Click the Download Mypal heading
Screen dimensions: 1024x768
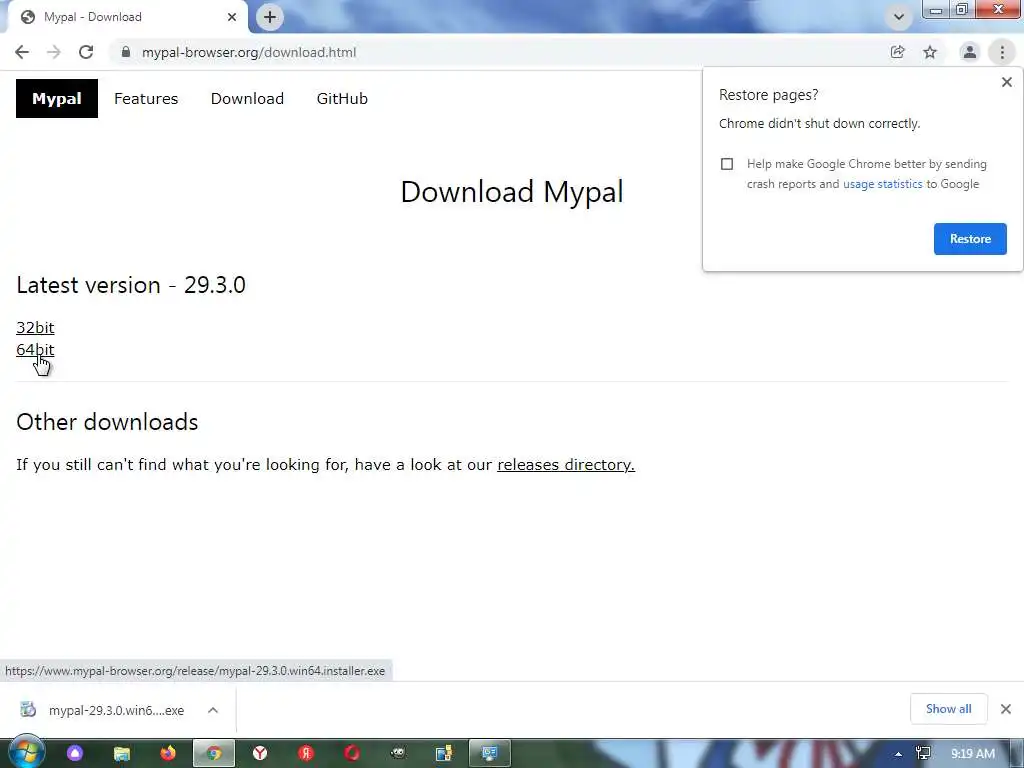(x=512, y=192)
